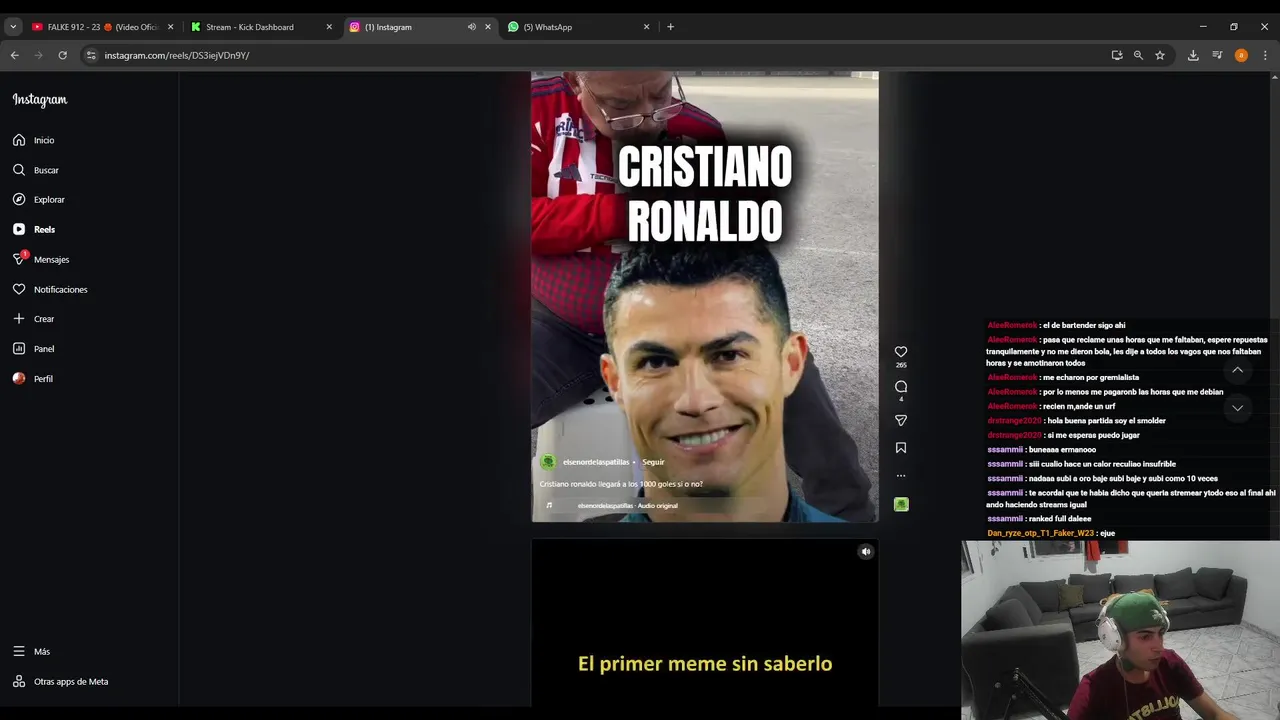Open Panel dashboard in the sidebar
Image resolution: width=1280 pixels, height=720 pixels.
click(x=34, y=349)
